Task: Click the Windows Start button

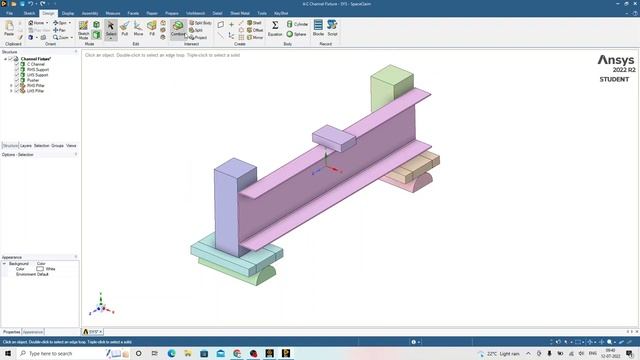Action: 8,353
